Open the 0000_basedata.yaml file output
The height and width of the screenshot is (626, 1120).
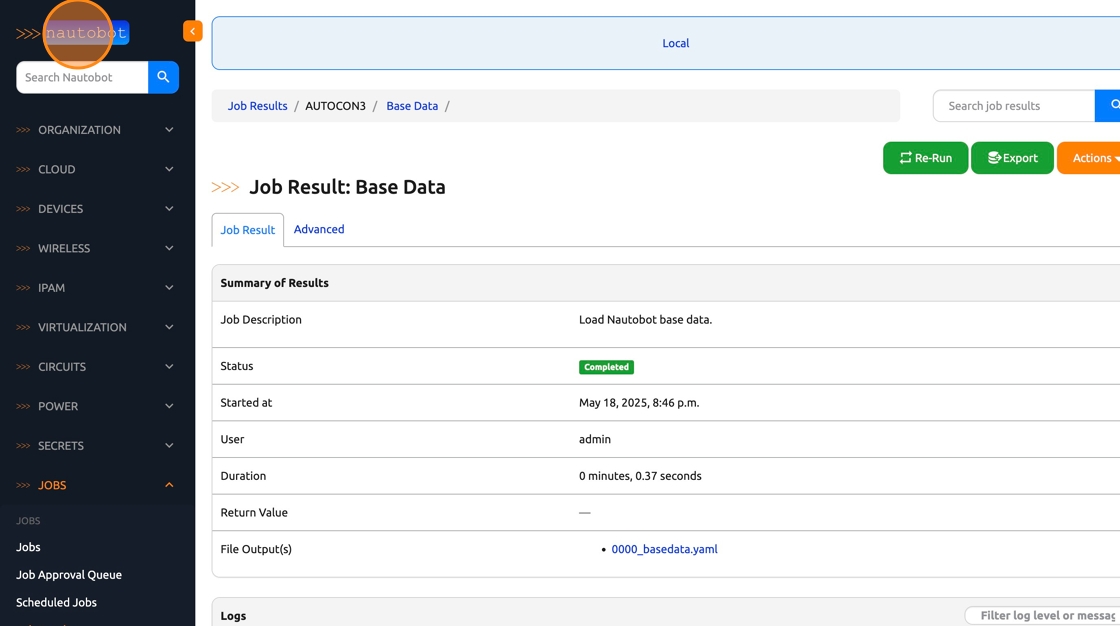click(664, 549)
